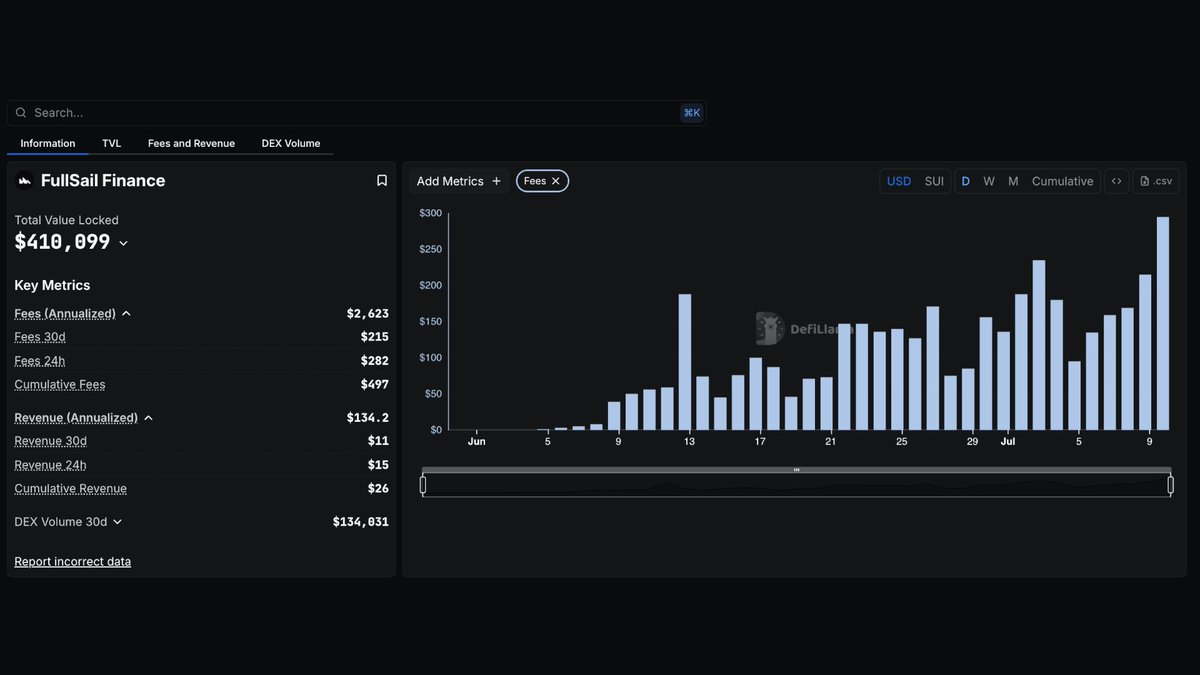
Task: Expand Total Value Locked breakdown chevron
Action: coord(123,243)
